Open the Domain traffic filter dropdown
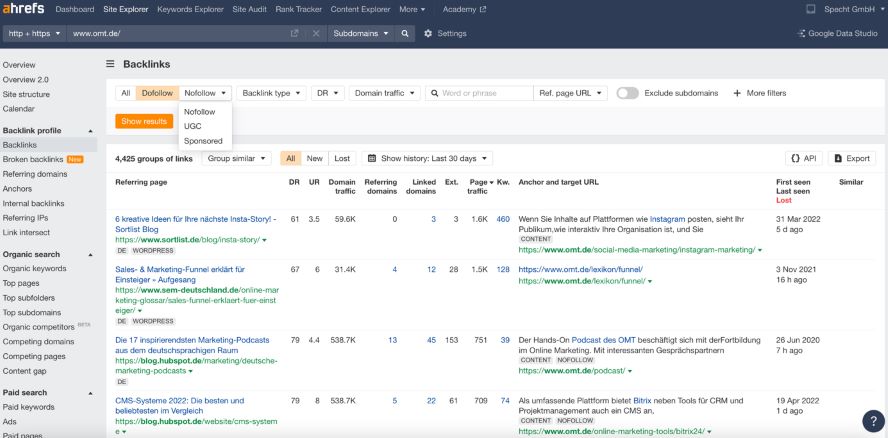Image resolution: width=888 pixels, height=438 pixels. point(385,93)
